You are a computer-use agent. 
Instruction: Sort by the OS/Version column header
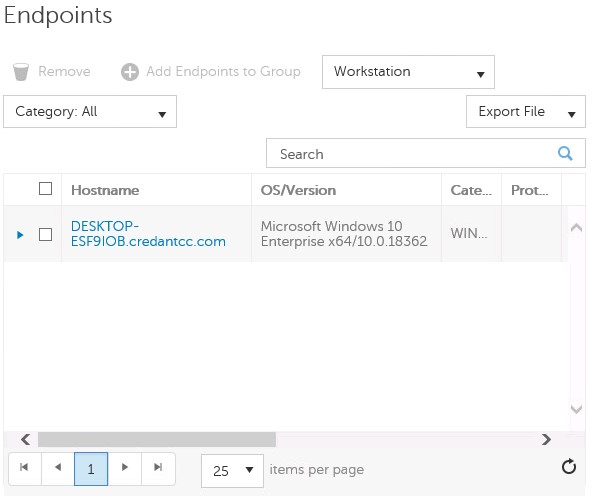click(x=298, y=190)
